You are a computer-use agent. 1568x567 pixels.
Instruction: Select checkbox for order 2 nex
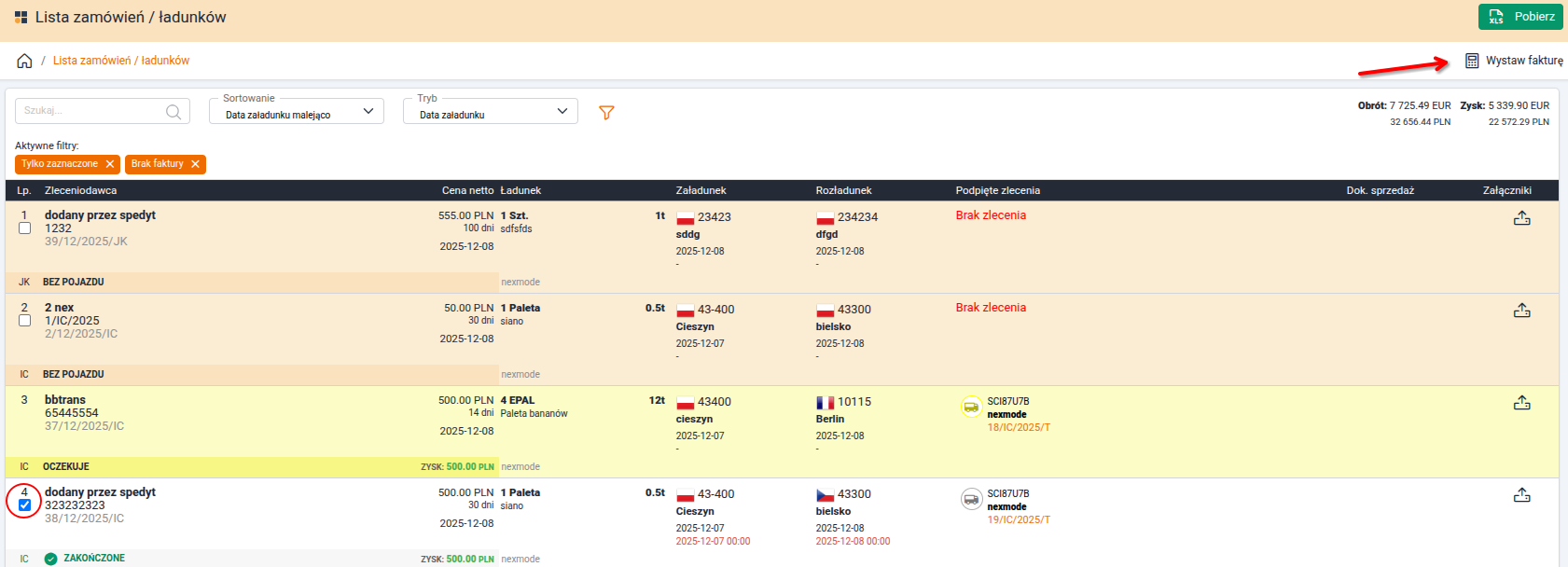point(25,321)
